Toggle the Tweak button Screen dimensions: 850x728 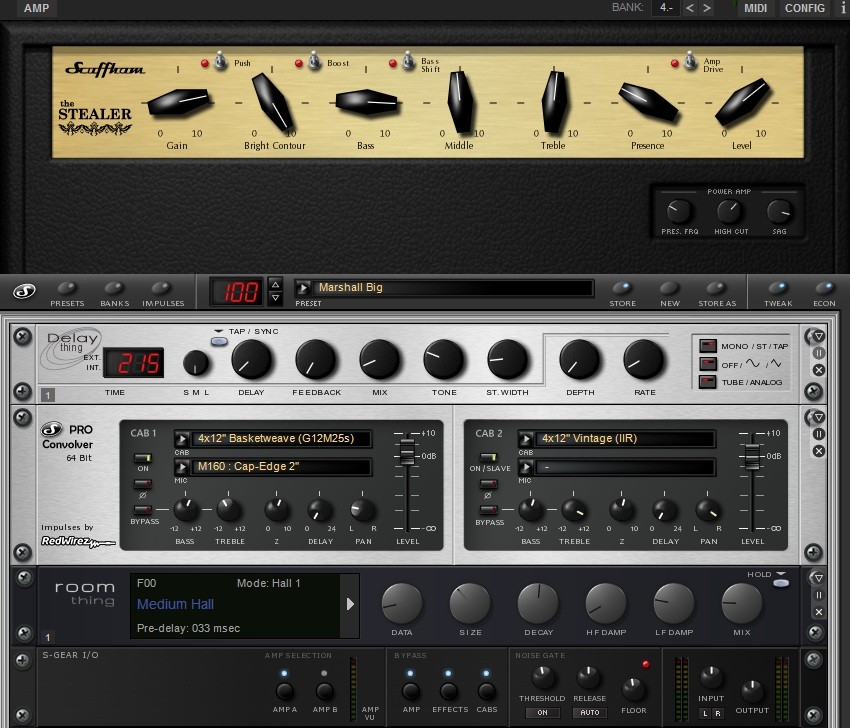(778, 288)
